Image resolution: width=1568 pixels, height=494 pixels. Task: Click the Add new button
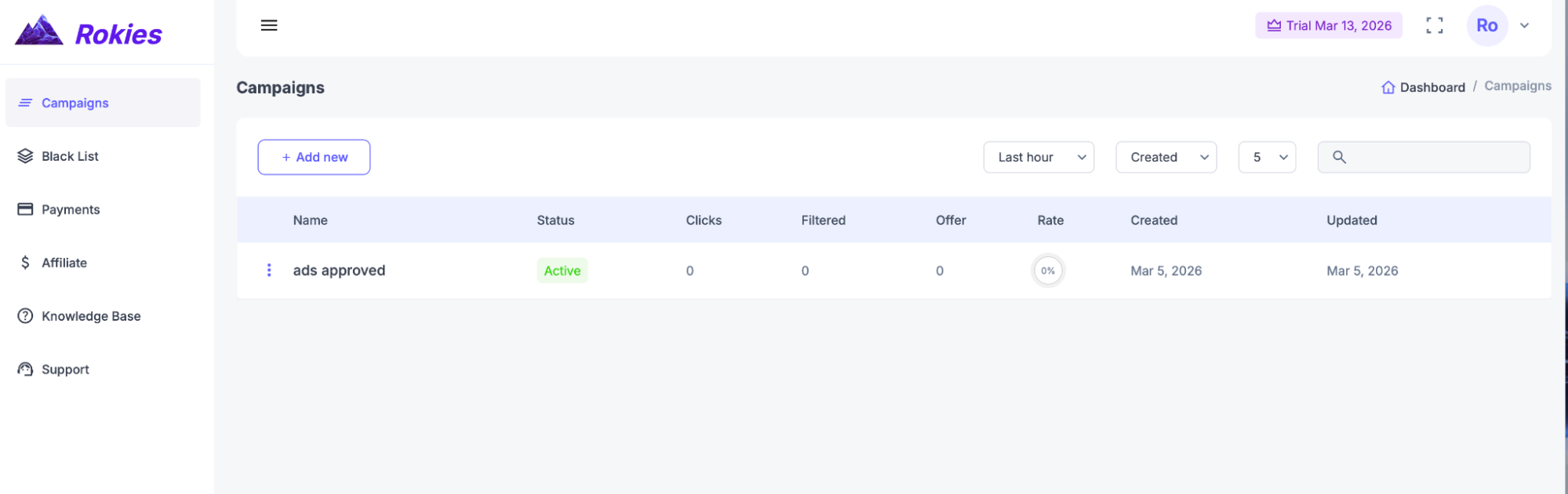click(x=314, y=158)
